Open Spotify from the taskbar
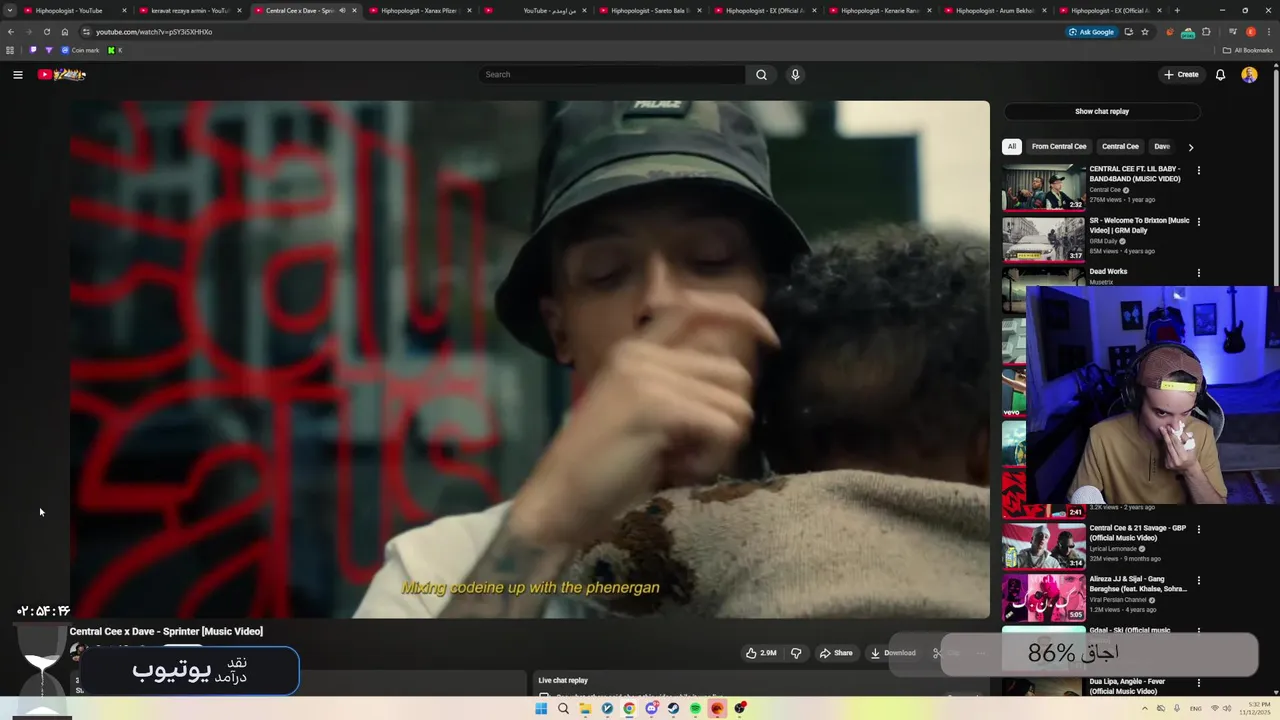Image resolution: width=1280 pixels, height=720 pixels. pos(695,708)
